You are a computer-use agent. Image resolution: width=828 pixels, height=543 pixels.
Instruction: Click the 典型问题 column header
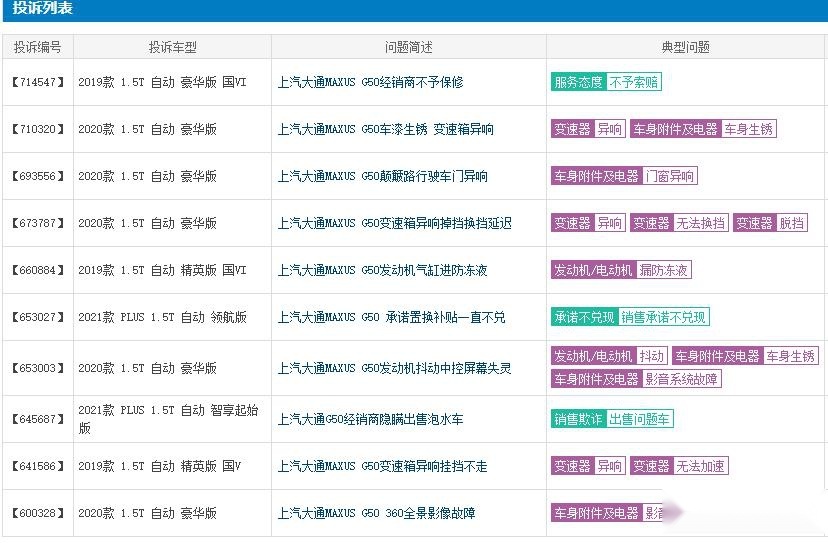tap(685, 47)
